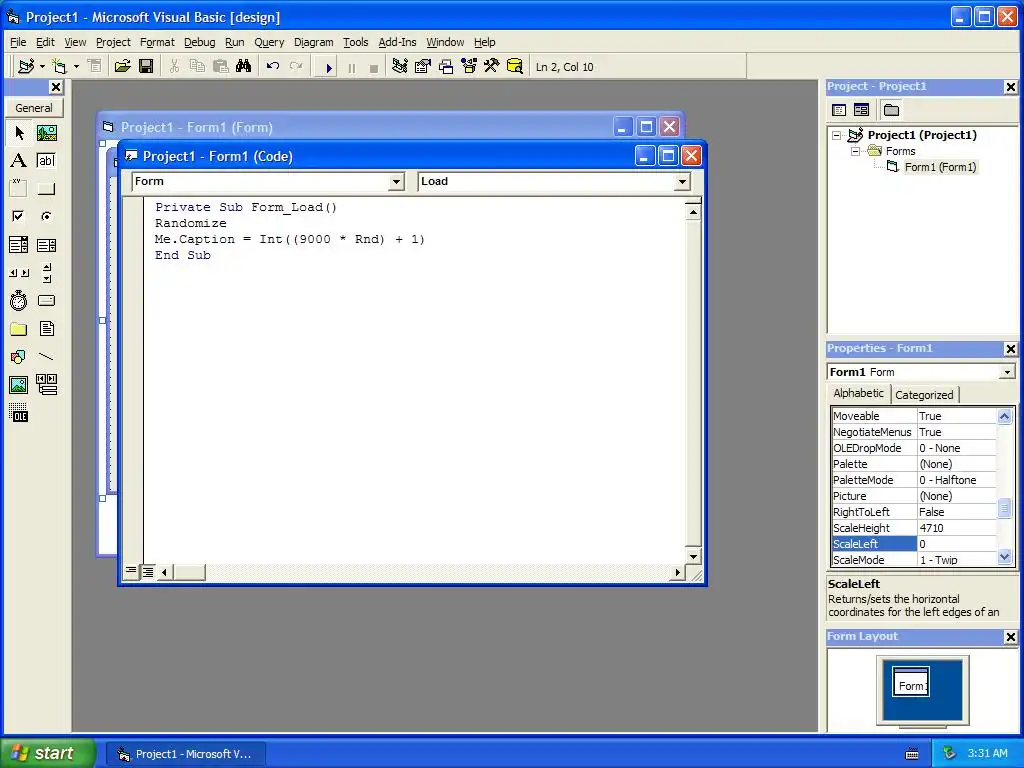Select the Line control tool
1024x768 pixels.
pyautogui.click(x=46, y=357)
